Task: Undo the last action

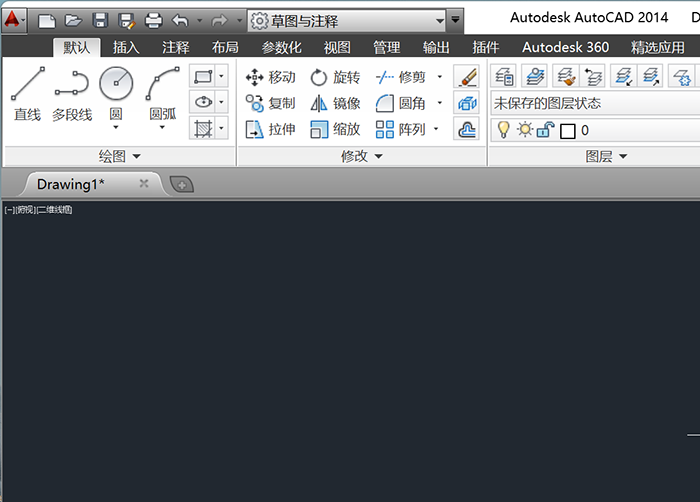Action: coord(181,21)
